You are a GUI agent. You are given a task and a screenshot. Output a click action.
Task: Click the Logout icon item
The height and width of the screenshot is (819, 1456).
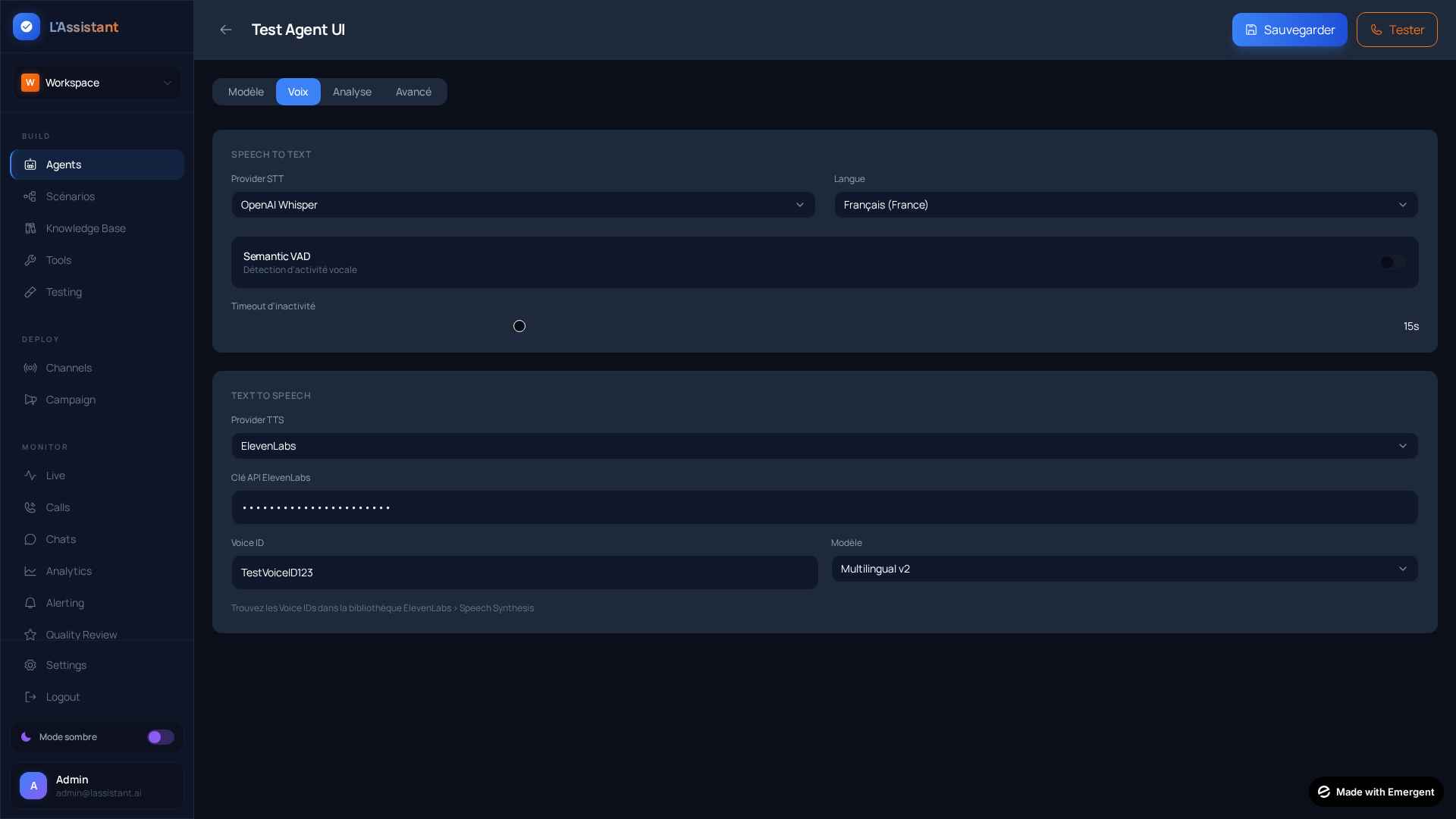tap(30, 697)
